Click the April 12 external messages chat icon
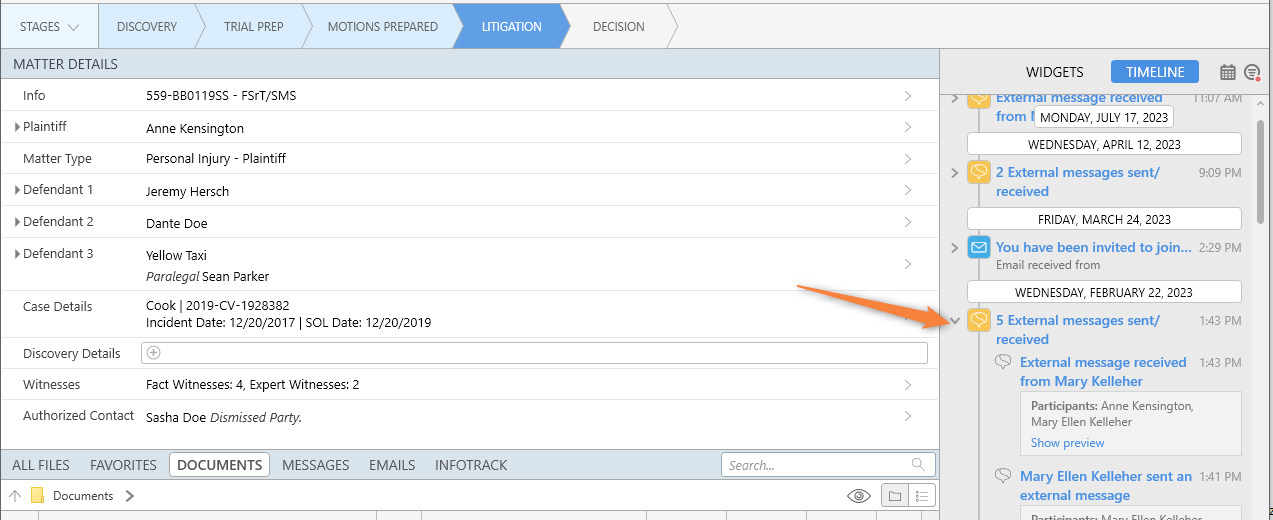 point(979,172)
